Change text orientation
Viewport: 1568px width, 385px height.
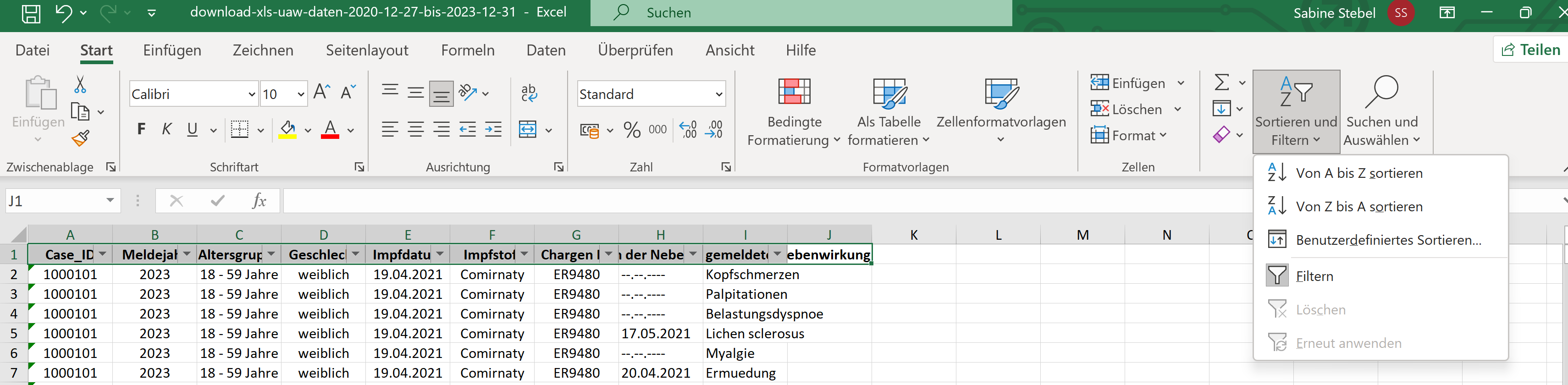coord(468,93)
